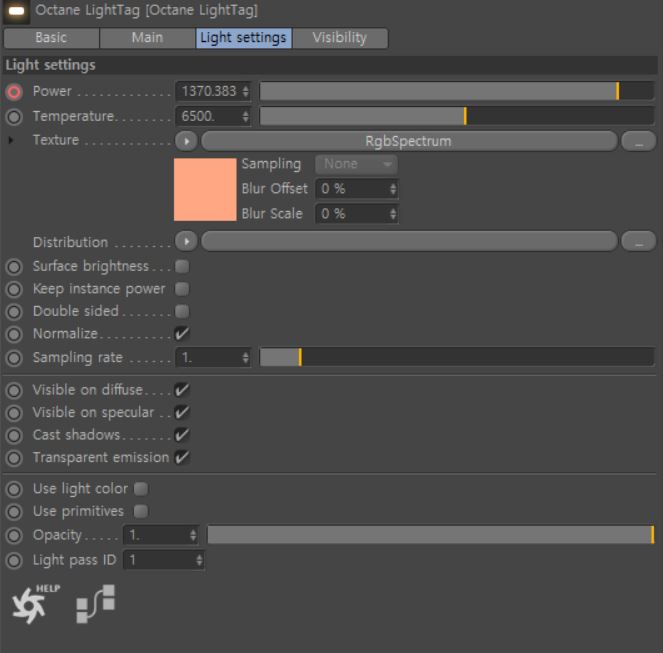
Task: Click Use primitives keyframe dot
Action: (14, 512)
